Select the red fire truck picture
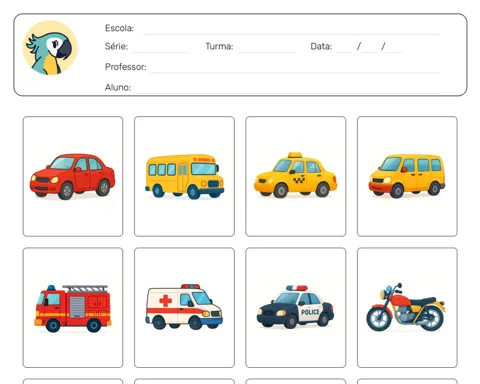 tap(72, 308)
